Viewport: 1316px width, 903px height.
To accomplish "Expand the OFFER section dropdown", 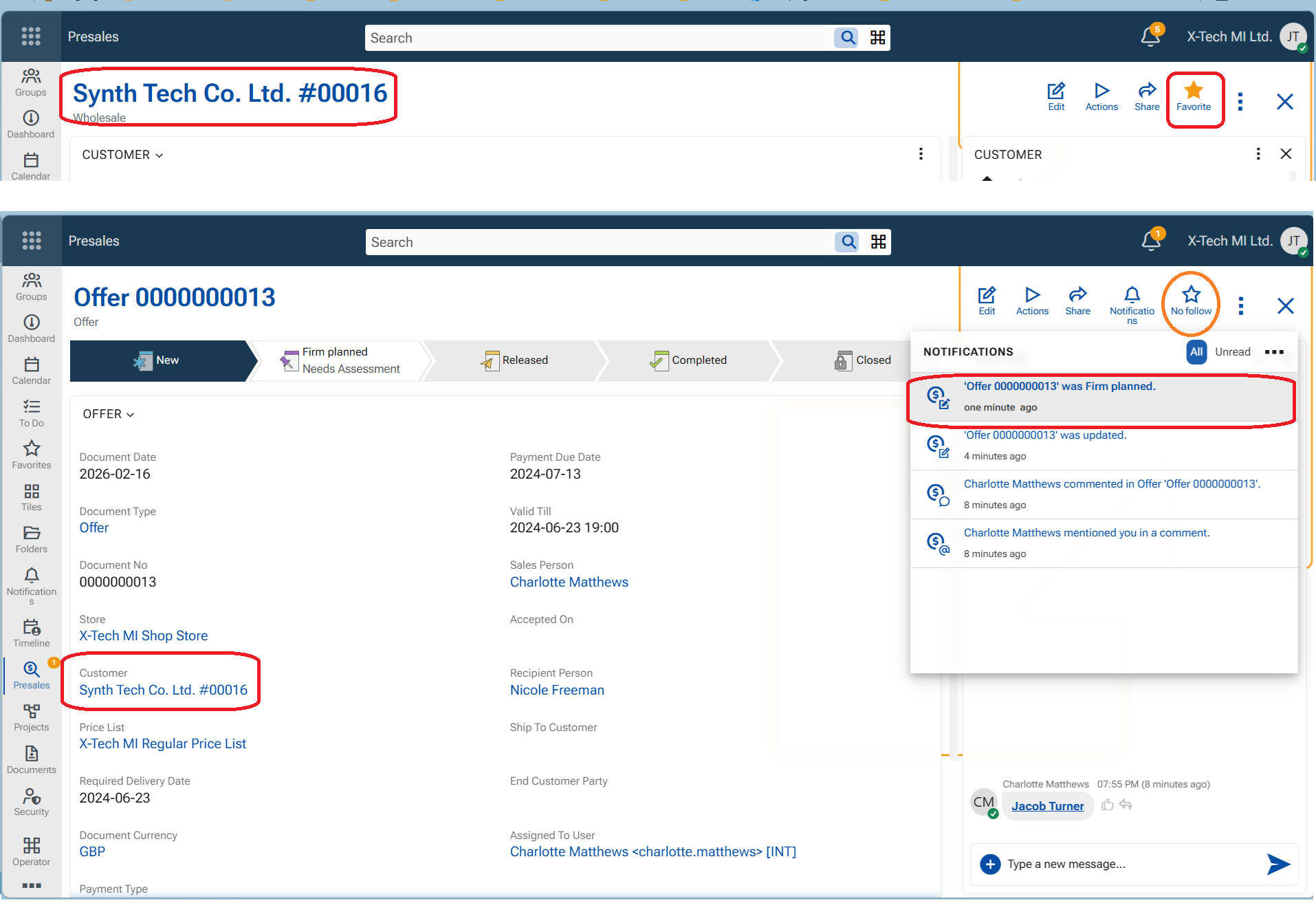I will click(x=109, y=414).
